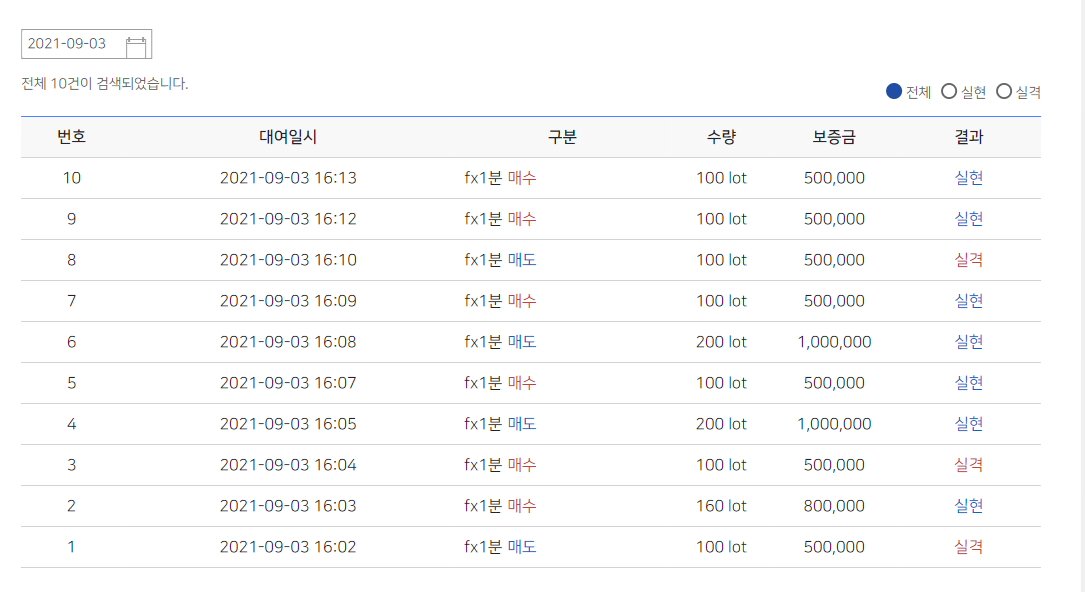
Task: Open 실현 result link in row 10
Action: tap(969, 178)
